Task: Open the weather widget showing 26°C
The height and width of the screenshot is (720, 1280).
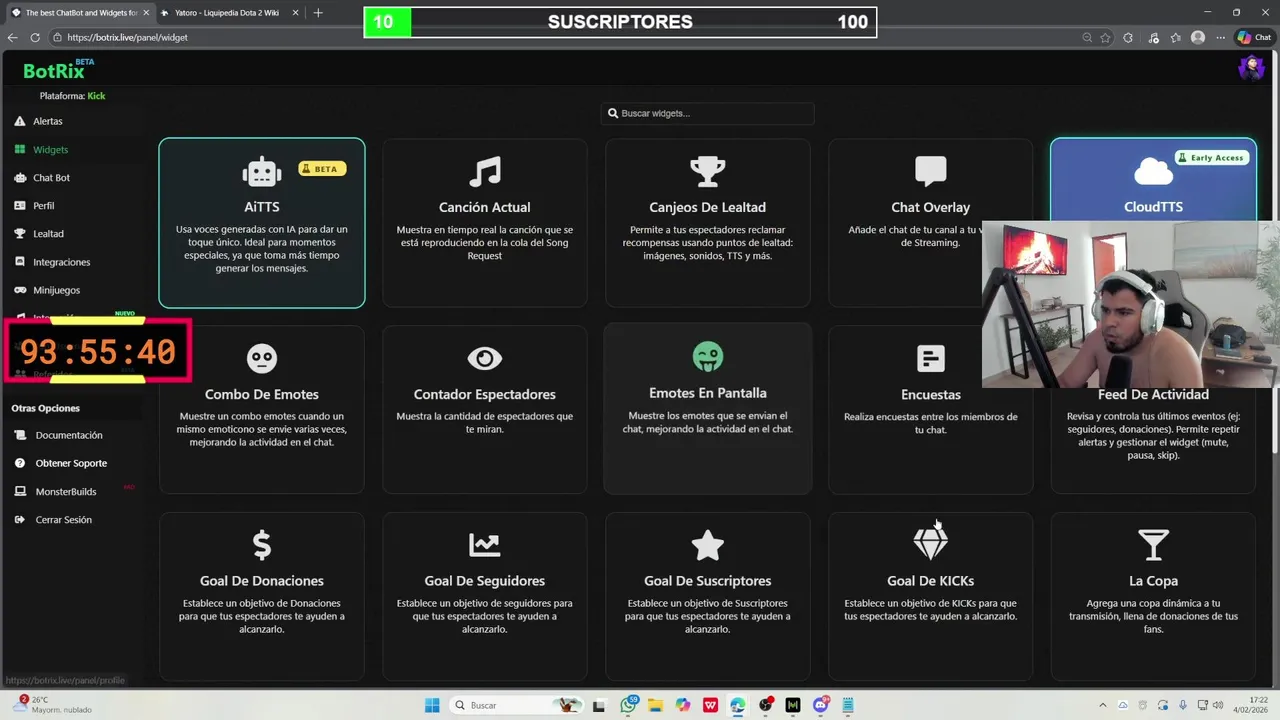Action: pyautogui.click(x=50, y=705)
